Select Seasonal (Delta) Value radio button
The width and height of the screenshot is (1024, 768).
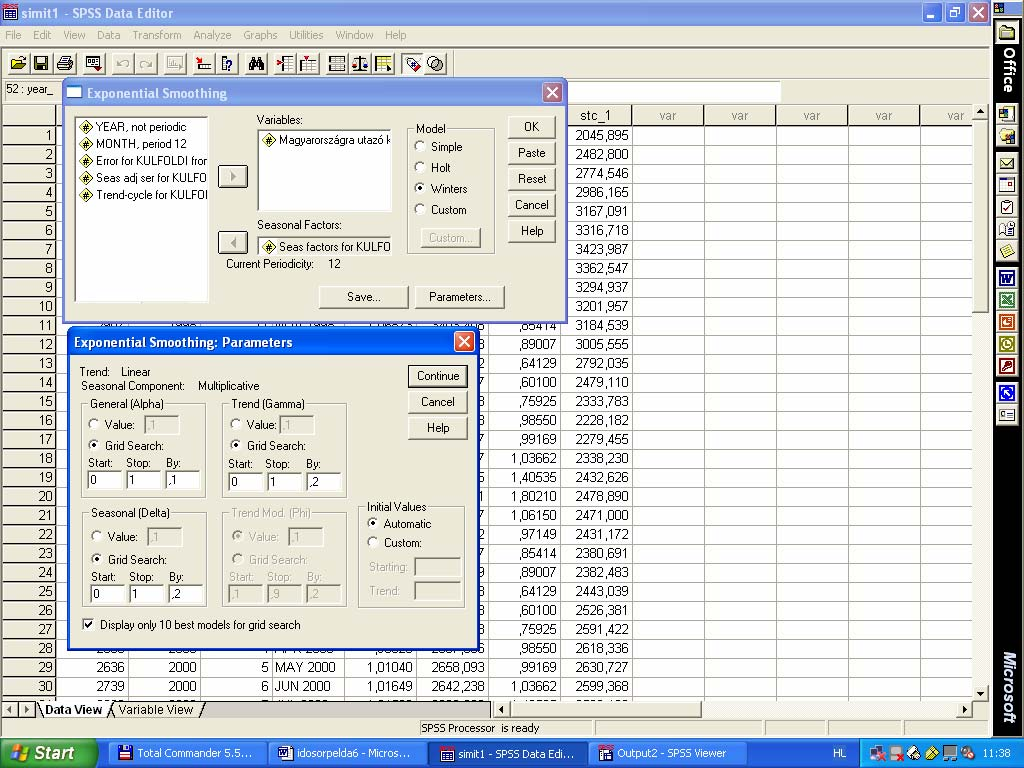97,536
